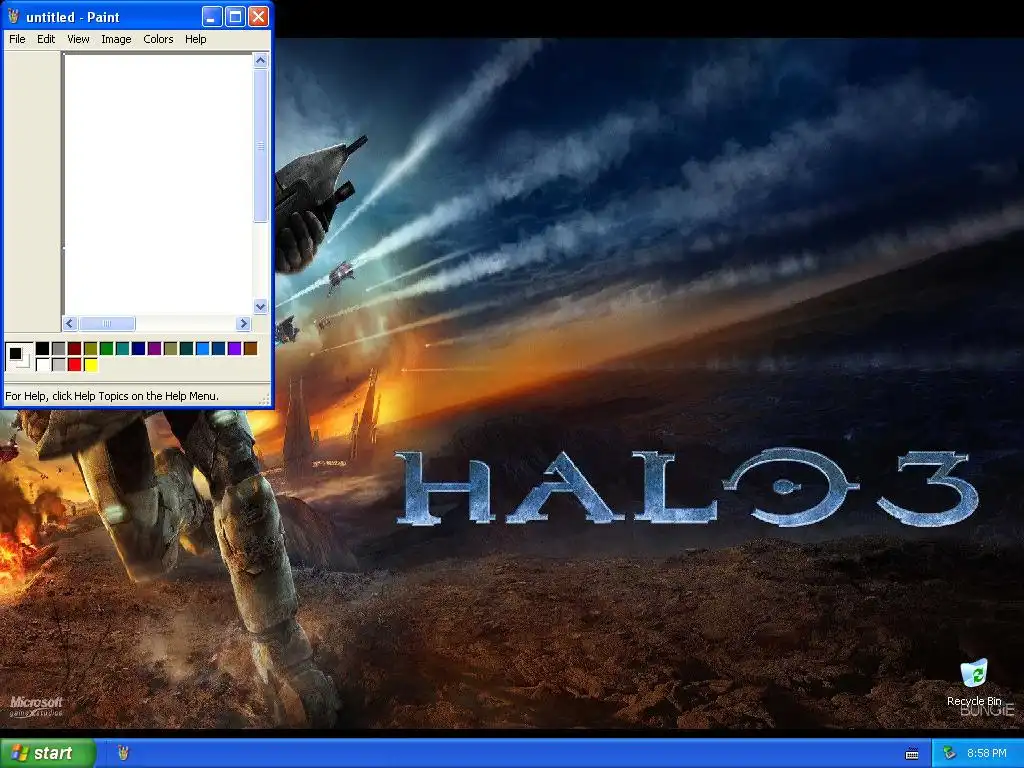Click the vertical scrollbar thumb
The image size is (1024, 768).
(x=261, y=146)
